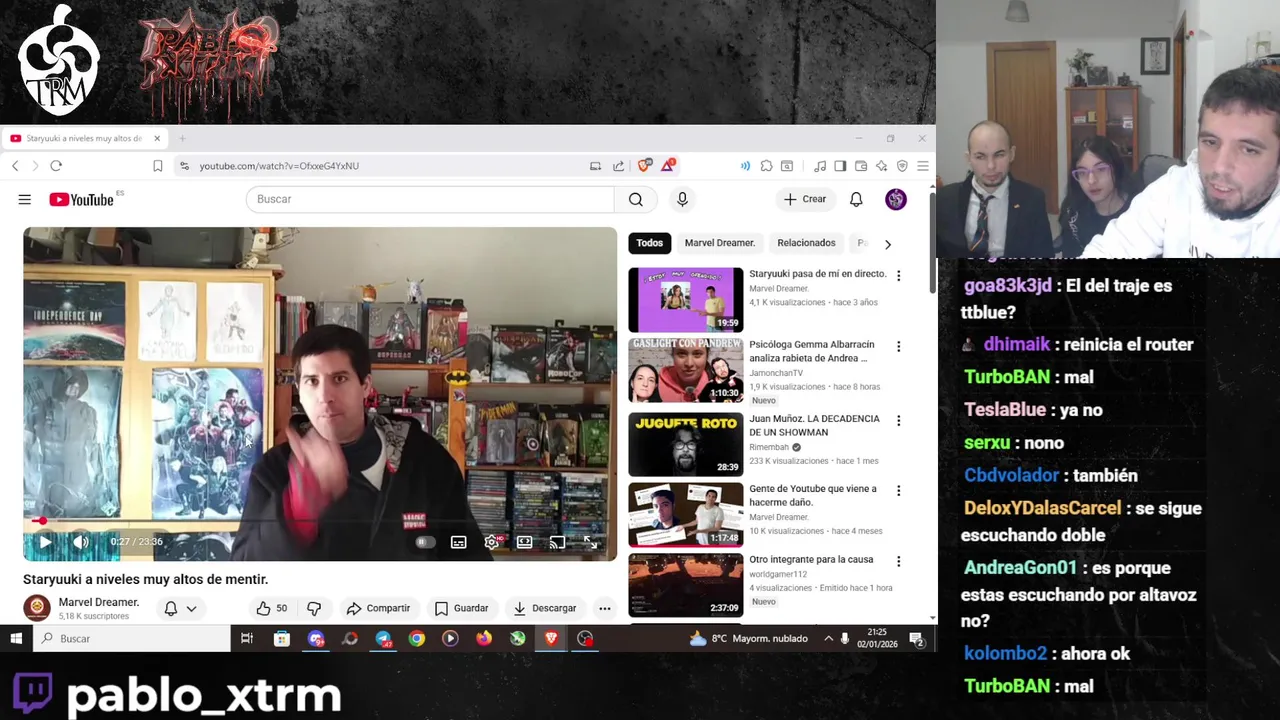The image size is (1280, 720).
Task: Open the Crear menu button
Action: point(805,199)
